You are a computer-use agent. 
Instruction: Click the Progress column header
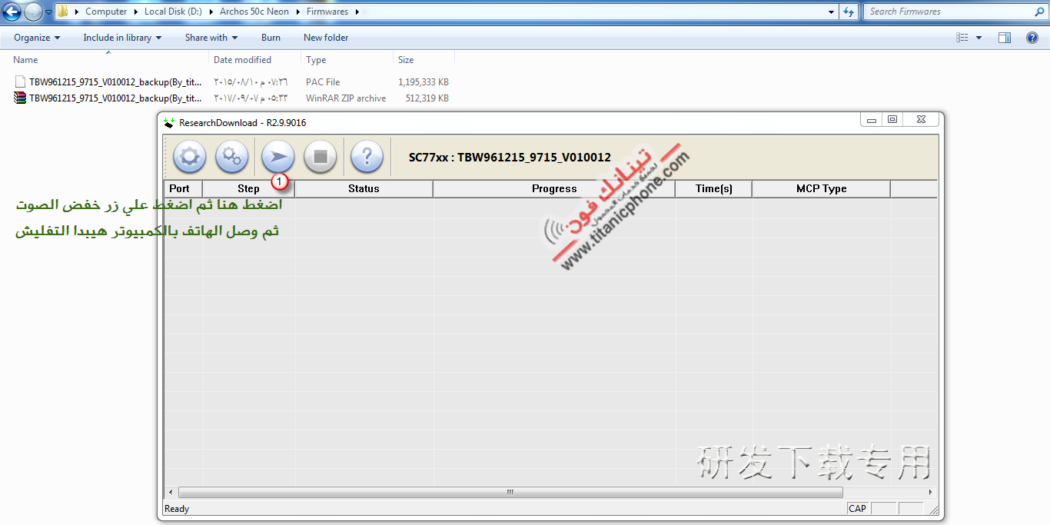[x=554, y=189]
